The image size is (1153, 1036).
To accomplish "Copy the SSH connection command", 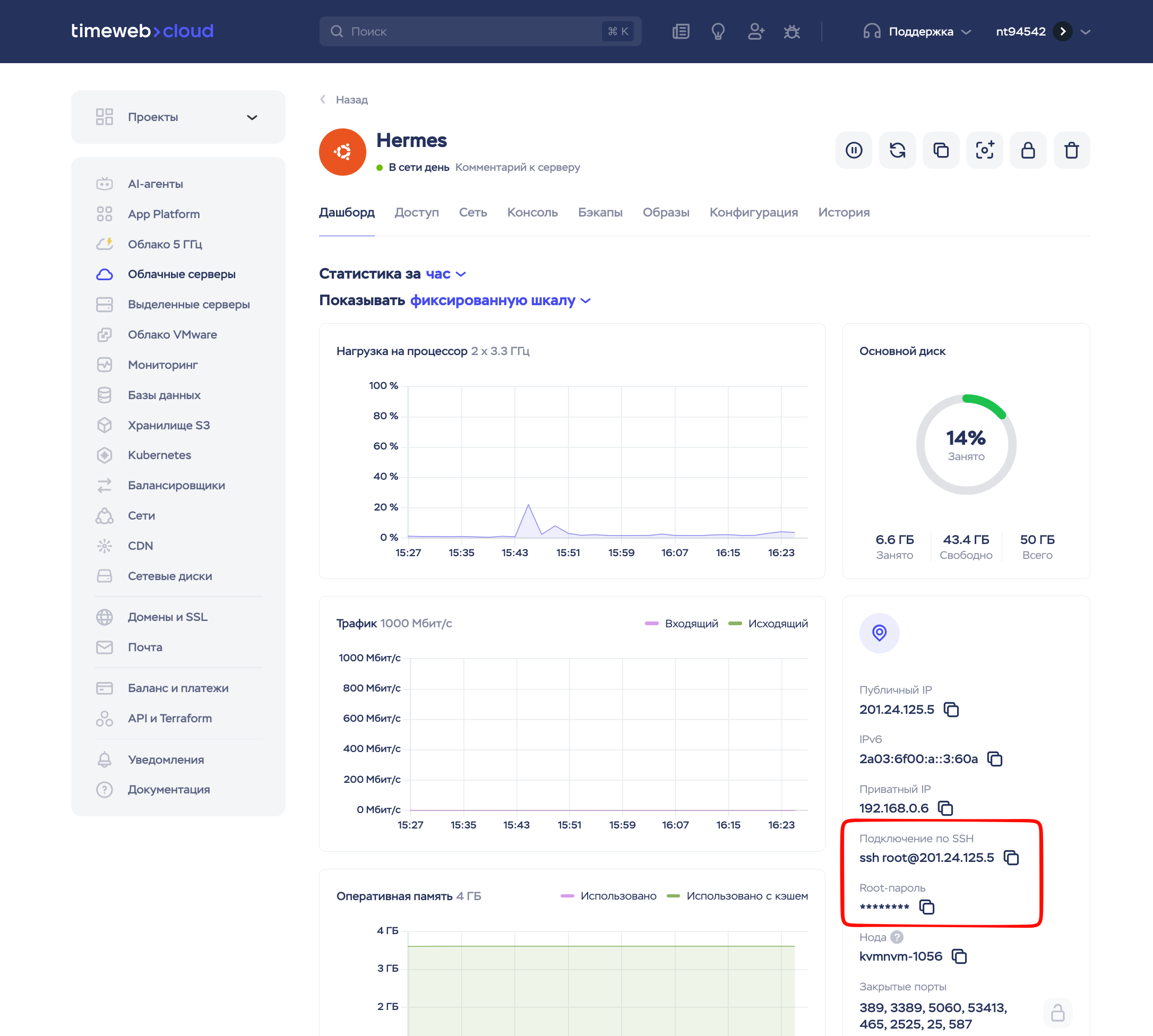I will [1011, 857].
